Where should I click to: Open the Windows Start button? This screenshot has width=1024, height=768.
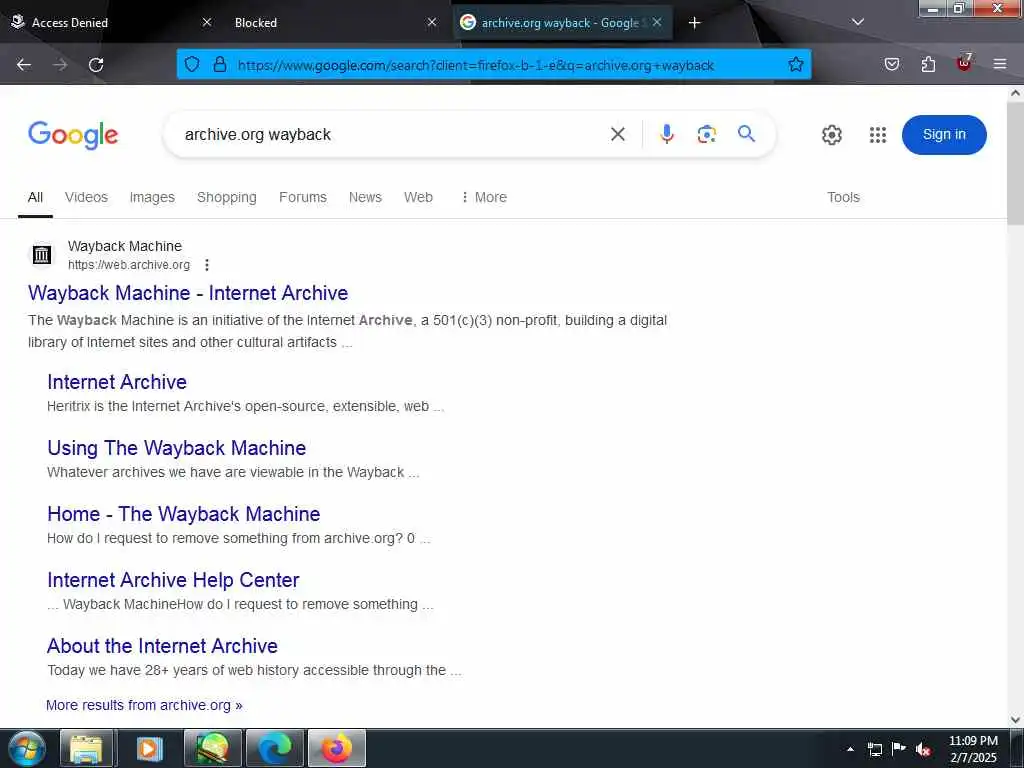(26, 748)
